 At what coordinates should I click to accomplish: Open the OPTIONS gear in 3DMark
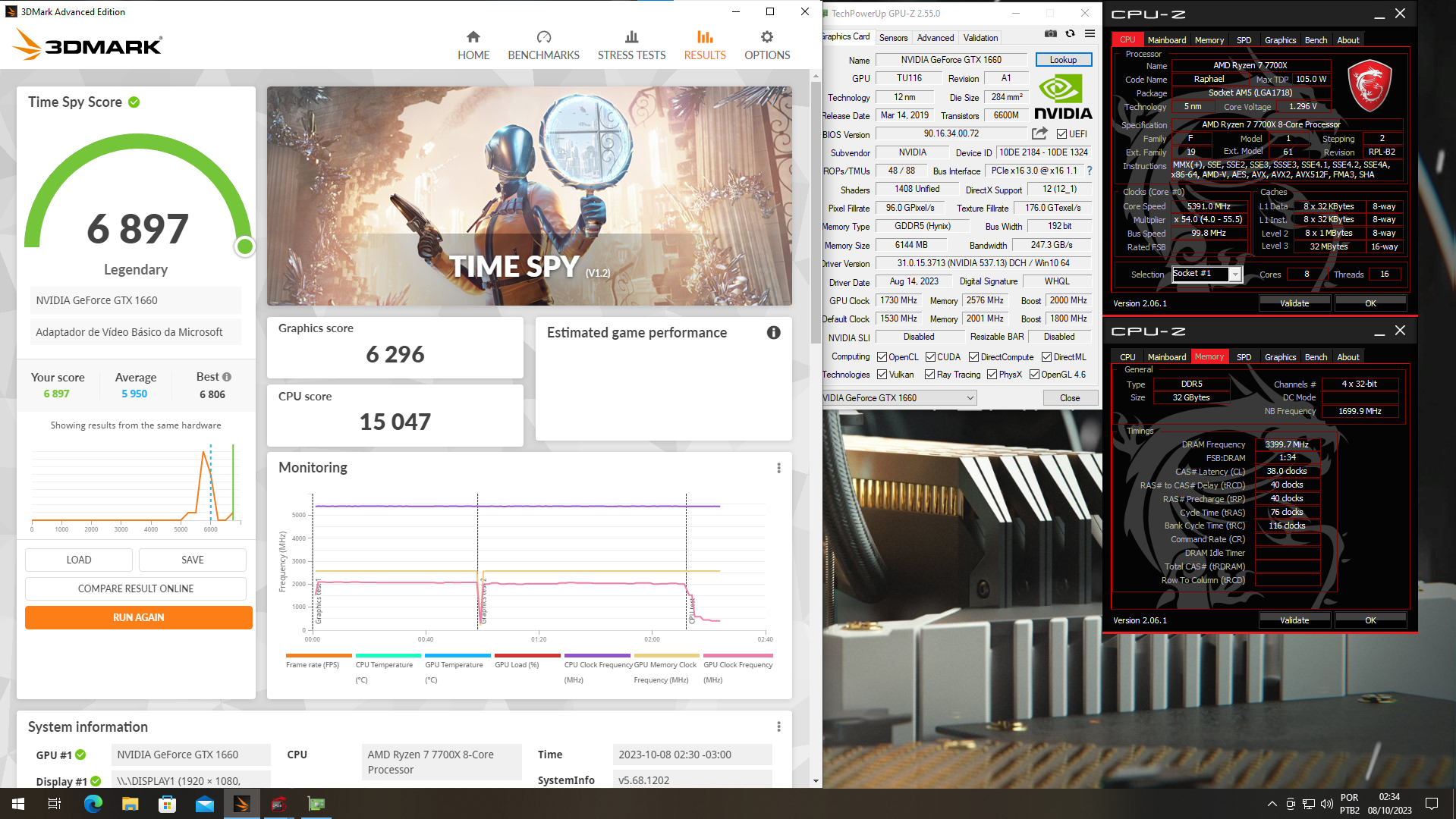pyautogui.click(x=767, y=45)
